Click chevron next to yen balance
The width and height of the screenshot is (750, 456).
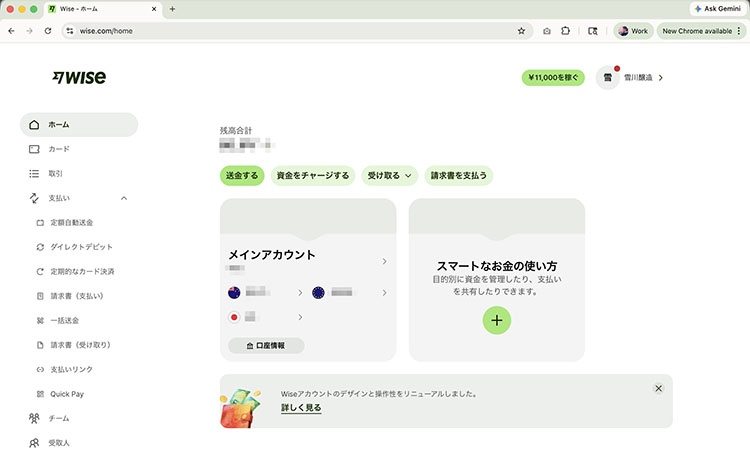tap(300, 317)
